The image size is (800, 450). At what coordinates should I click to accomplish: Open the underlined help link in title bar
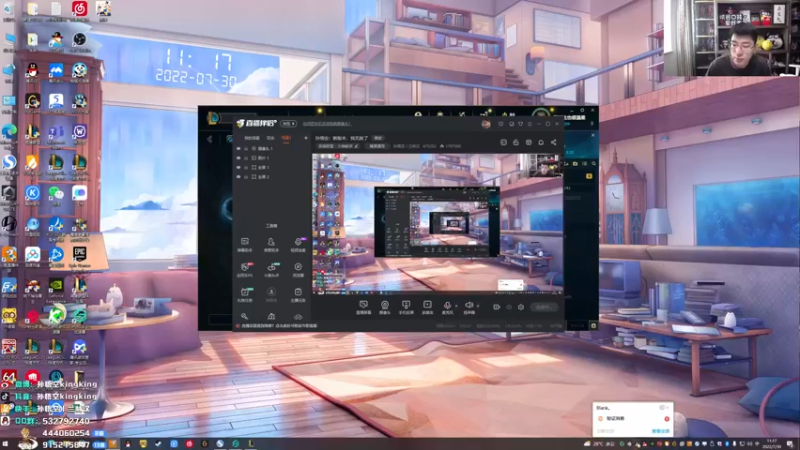(x=327, y=124)
